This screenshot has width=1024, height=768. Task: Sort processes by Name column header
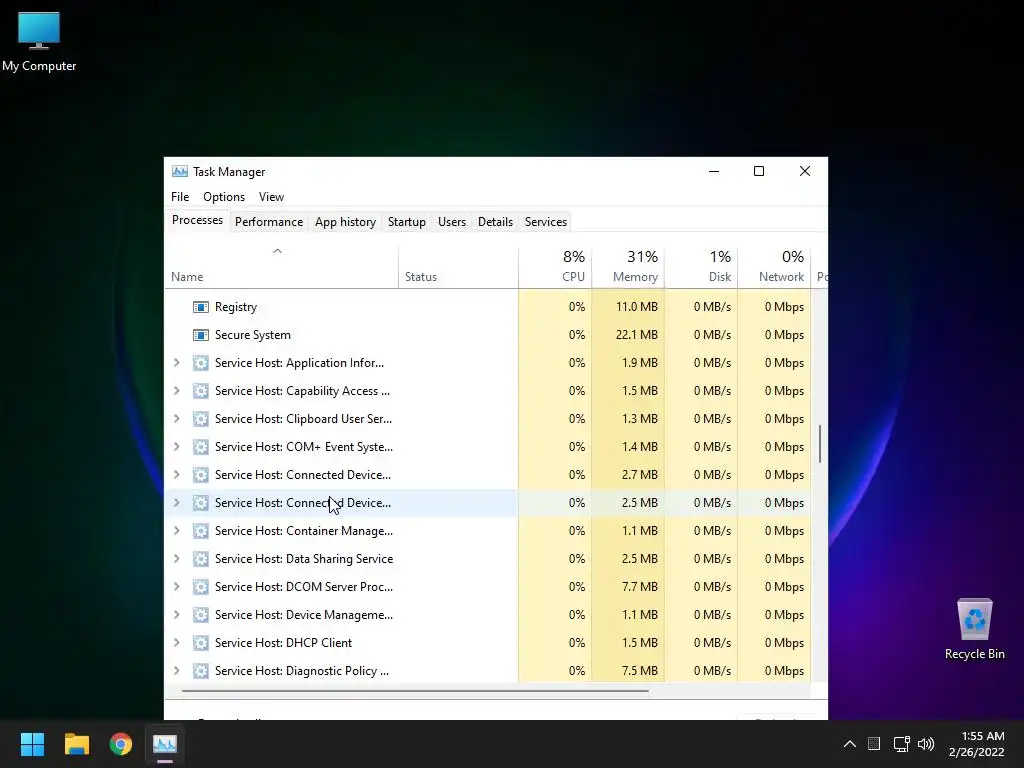pos(281,268)
